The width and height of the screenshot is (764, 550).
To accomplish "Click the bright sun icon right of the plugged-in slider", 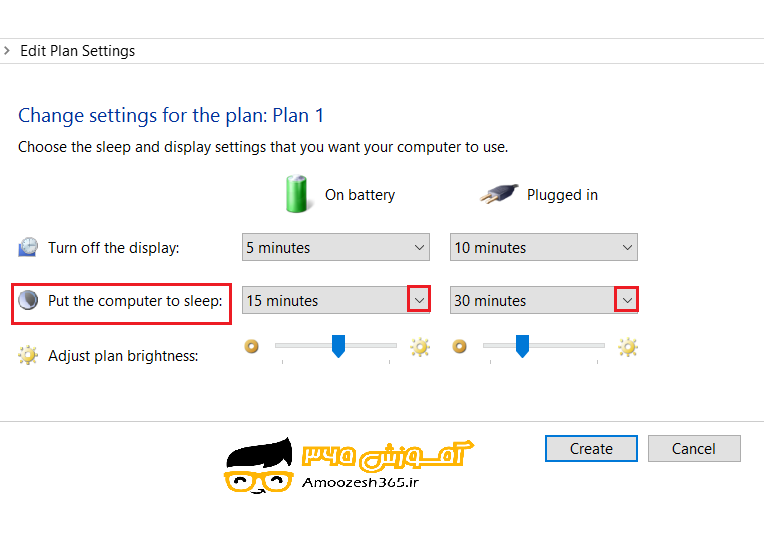I will pyautogui.click(x=628, y=347).
